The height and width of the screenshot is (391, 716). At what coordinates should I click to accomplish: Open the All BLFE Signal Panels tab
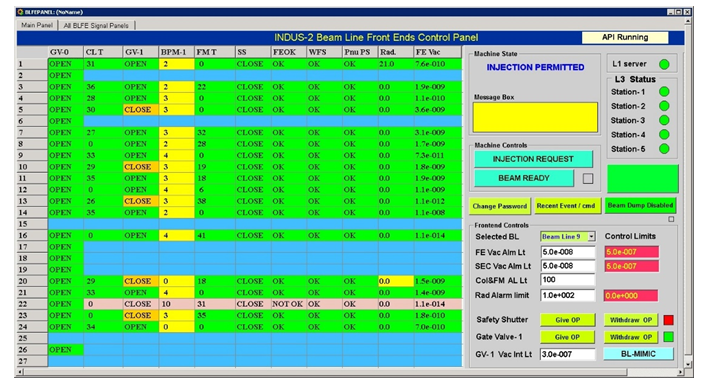pos(96,26)
